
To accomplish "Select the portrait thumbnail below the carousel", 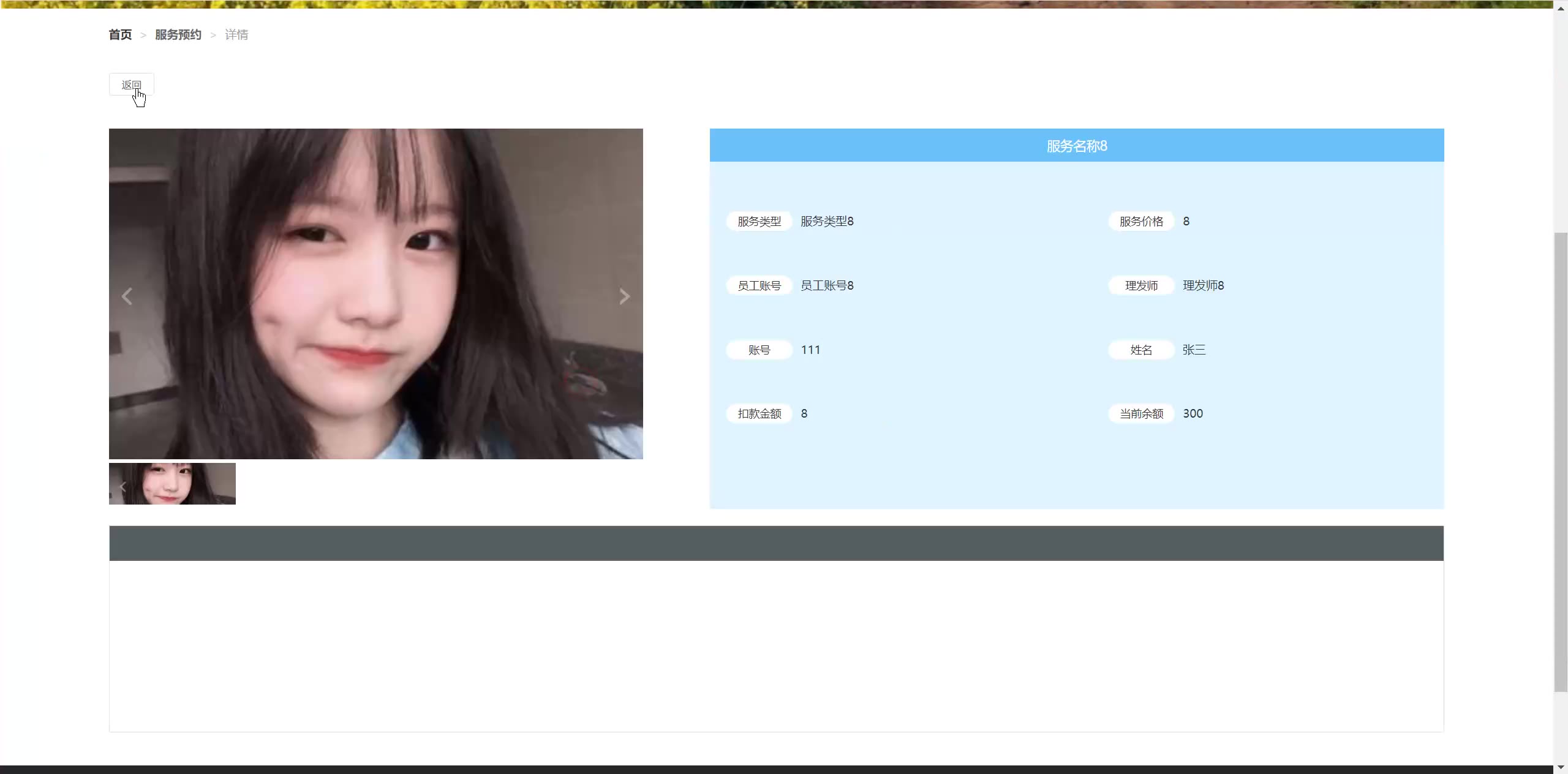I will click(172, 484).
